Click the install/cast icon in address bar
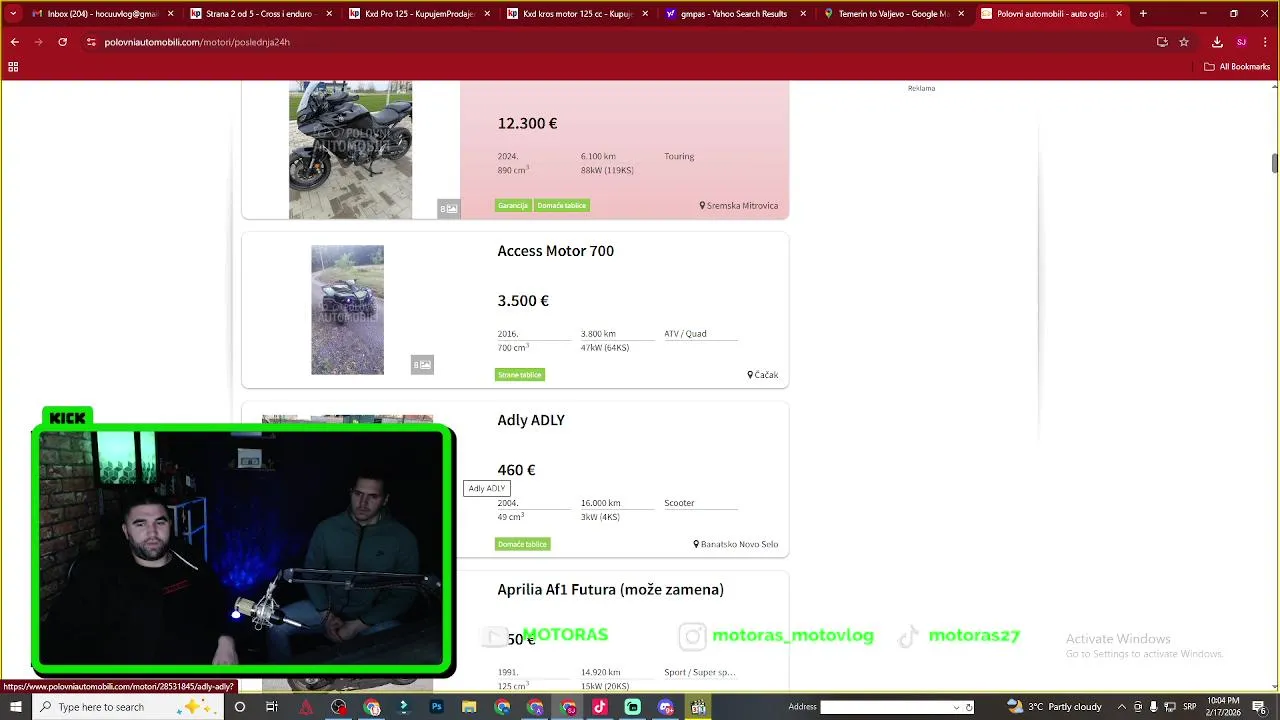Image resolution: width=1280 pixels, height=720 pixels. click(1162, 42)
